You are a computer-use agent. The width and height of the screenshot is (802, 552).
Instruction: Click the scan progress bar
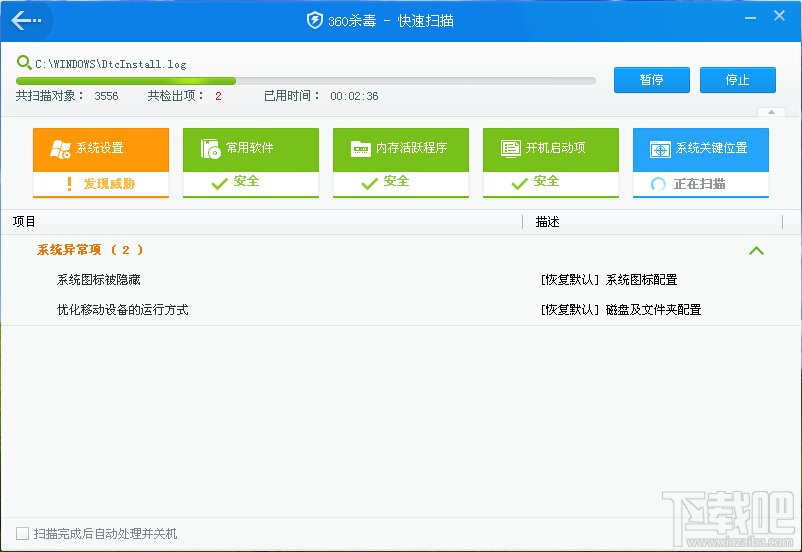pyautogui.click(x=306, y=81)
